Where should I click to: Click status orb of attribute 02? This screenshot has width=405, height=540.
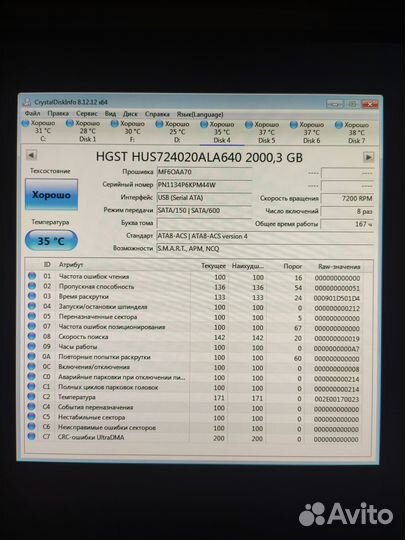pyautogui.click(x=32, y=286)
